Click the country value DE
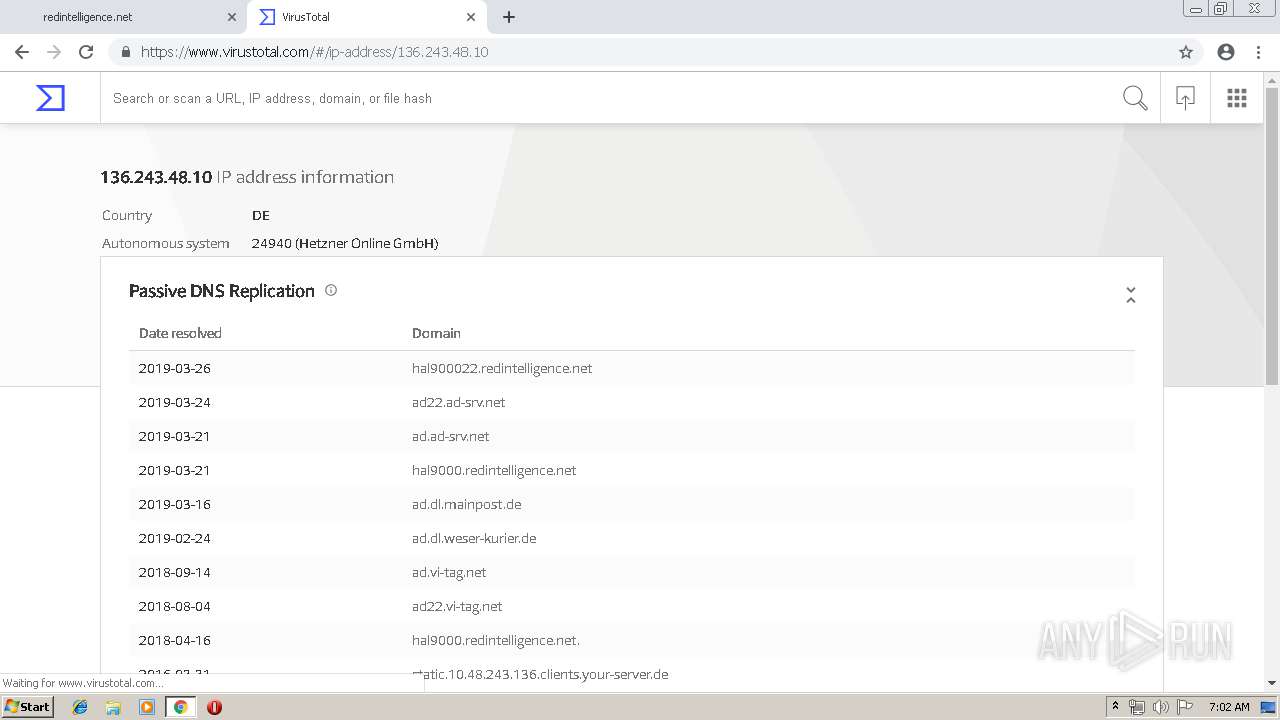This screenshot has height=720, width=1280. pyautogui.click(x=261, y=215)
